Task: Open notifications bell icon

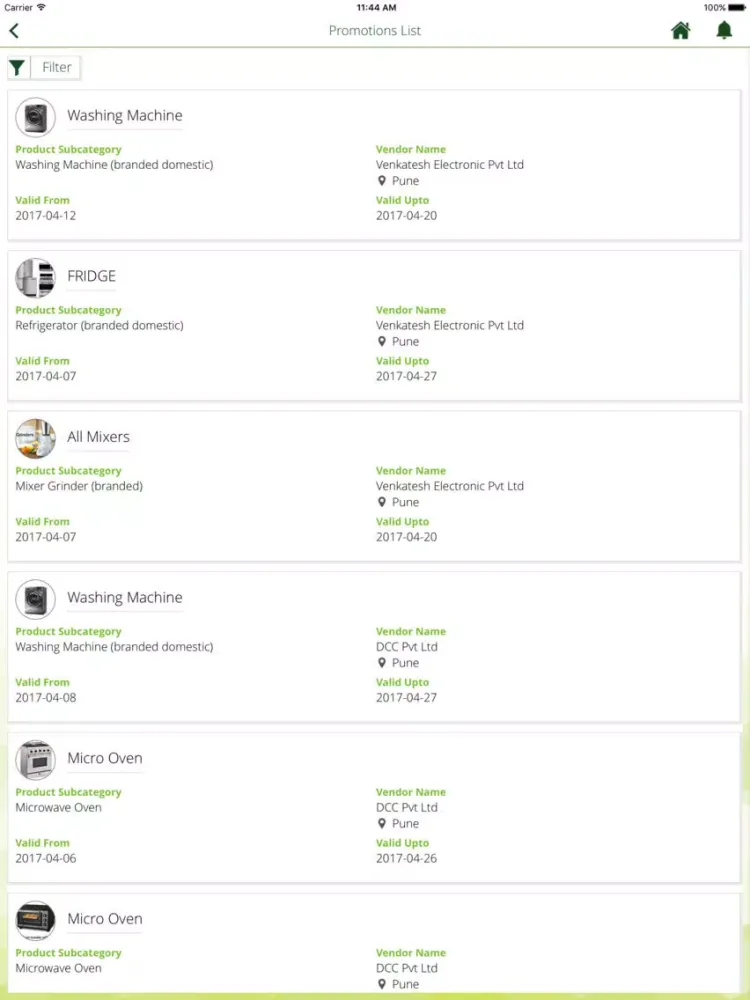Action: pos(724,31)
